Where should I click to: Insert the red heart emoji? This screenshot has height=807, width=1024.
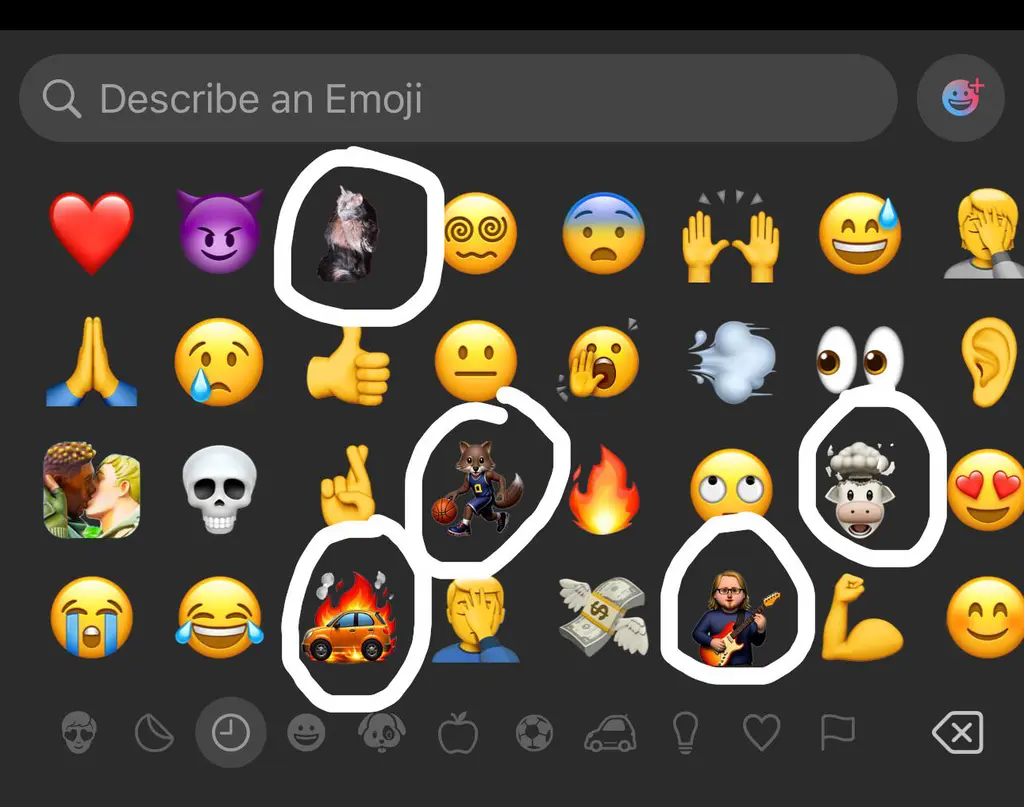[91, 232]
